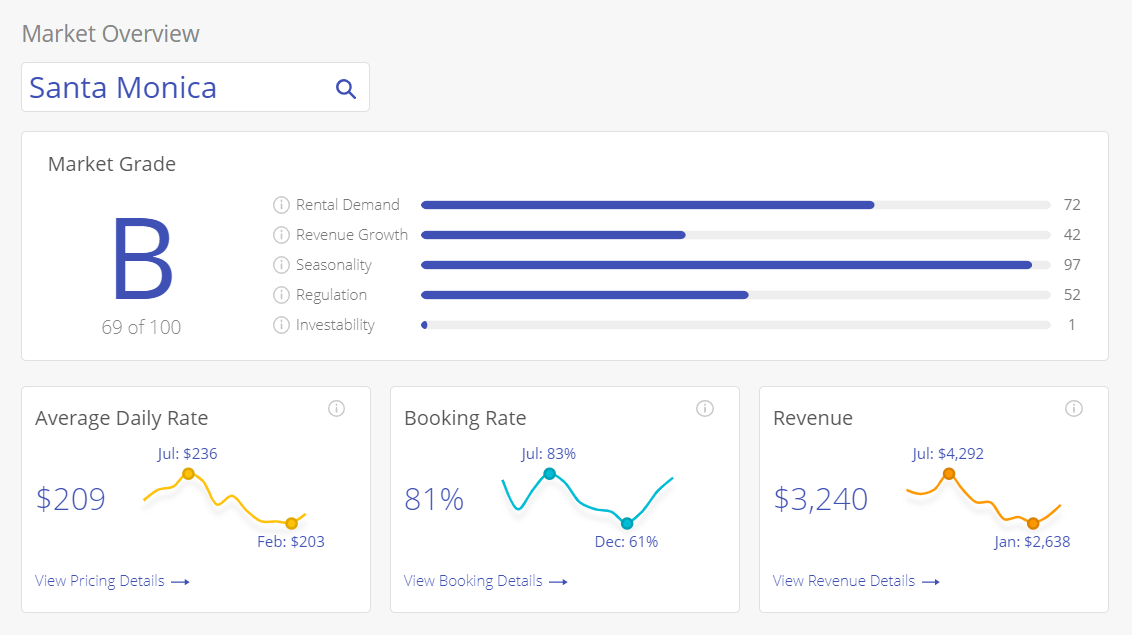Click the info icon beside Seasonality

[x=280, y=264]
